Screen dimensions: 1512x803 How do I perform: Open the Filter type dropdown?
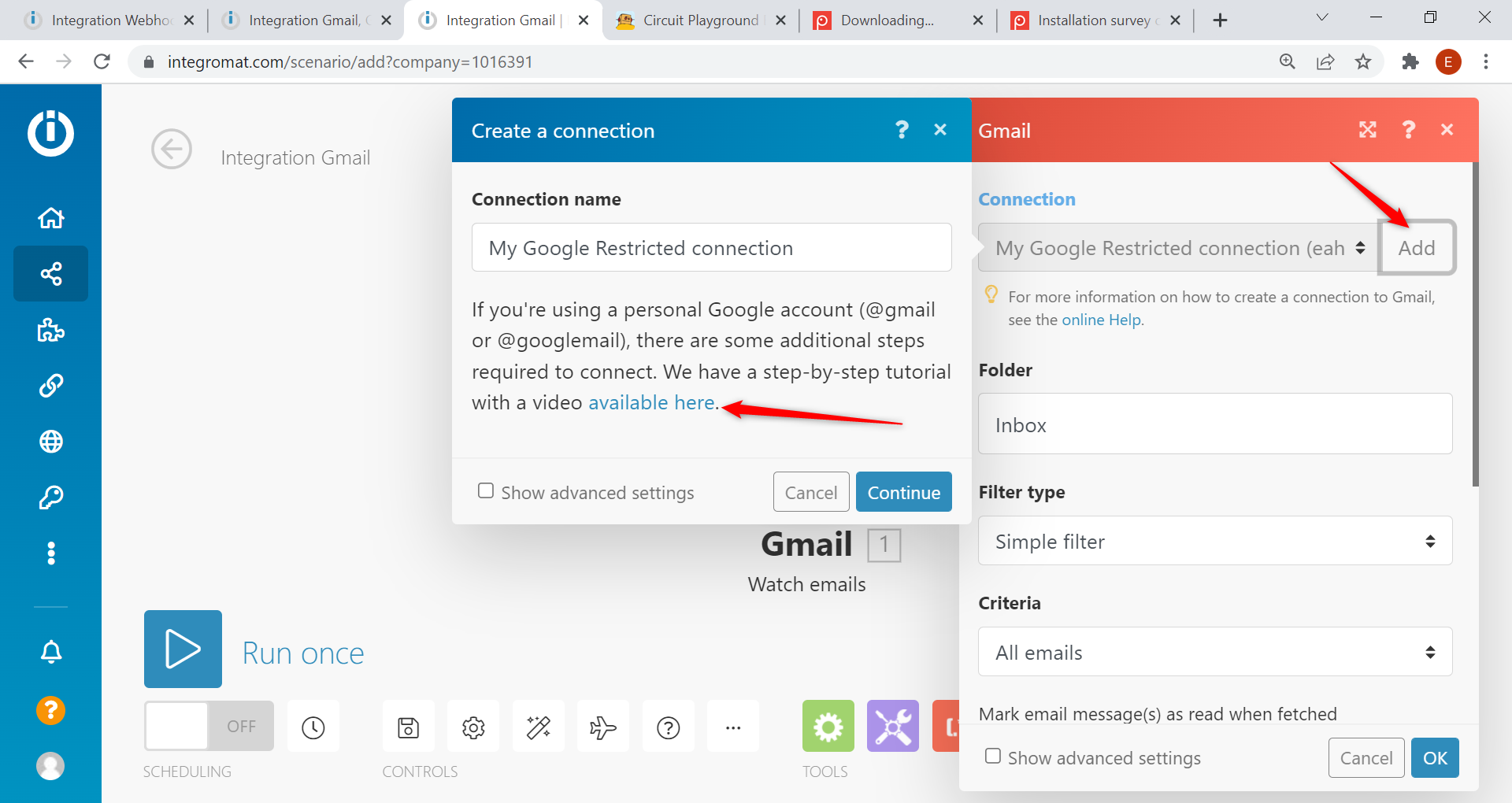1215,541
